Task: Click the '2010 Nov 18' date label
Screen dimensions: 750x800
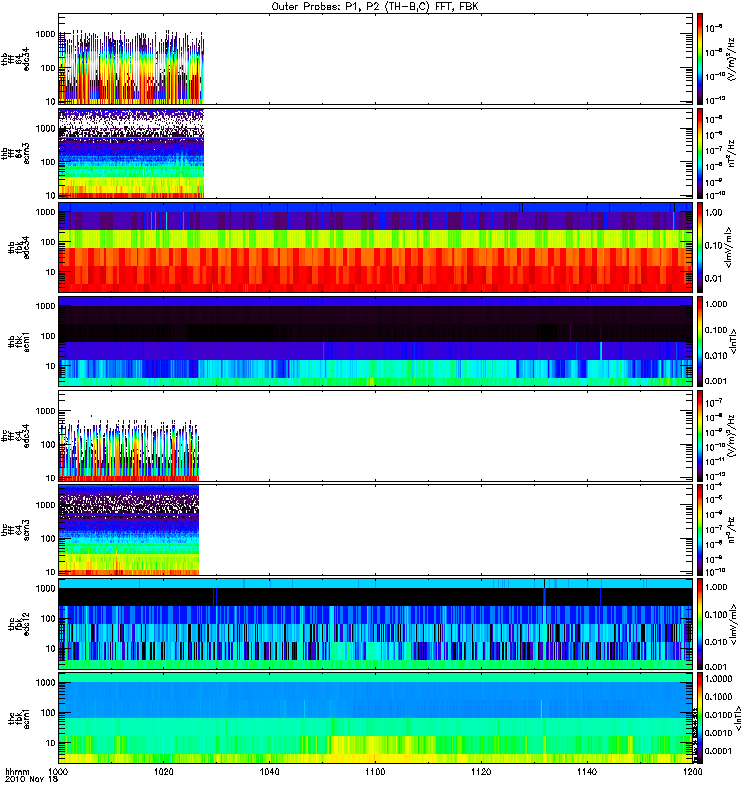Action: pyautogui.click(x=32, y=780)
